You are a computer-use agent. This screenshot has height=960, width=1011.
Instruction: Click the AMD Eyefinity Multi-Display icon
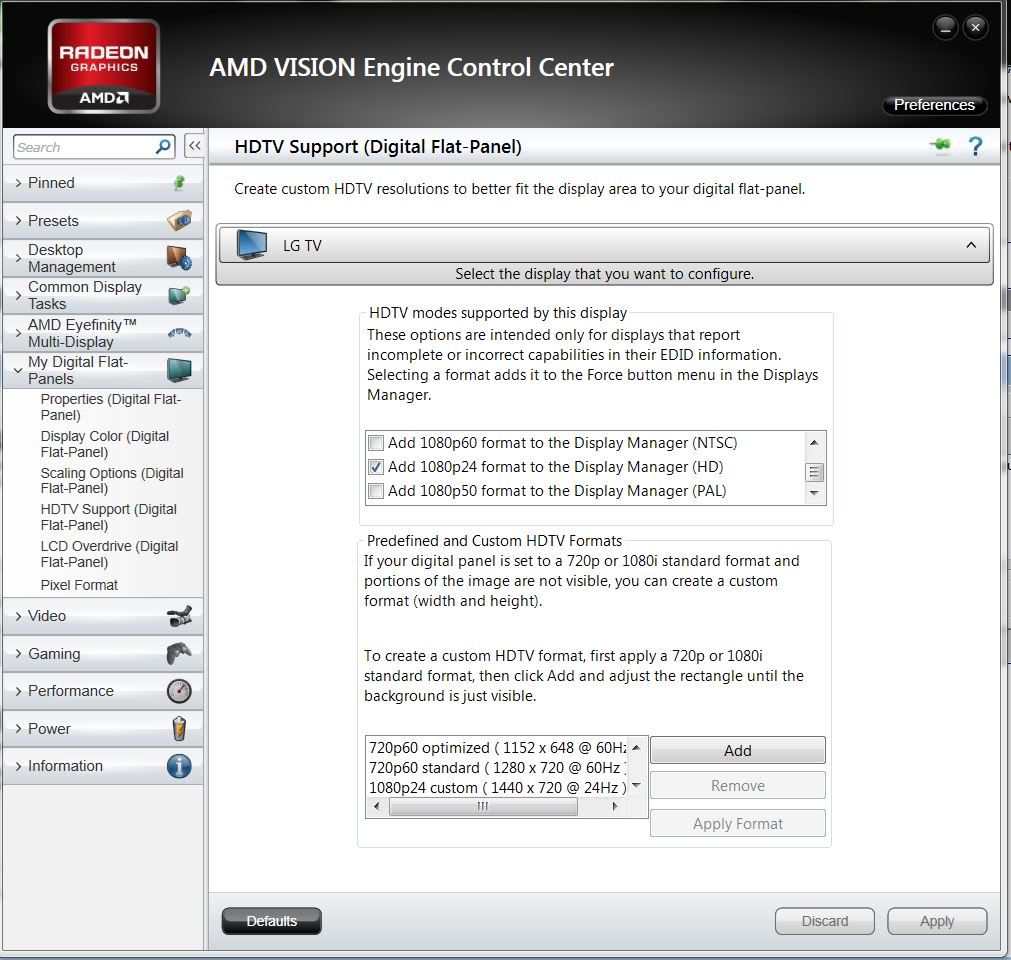[179, 333]
